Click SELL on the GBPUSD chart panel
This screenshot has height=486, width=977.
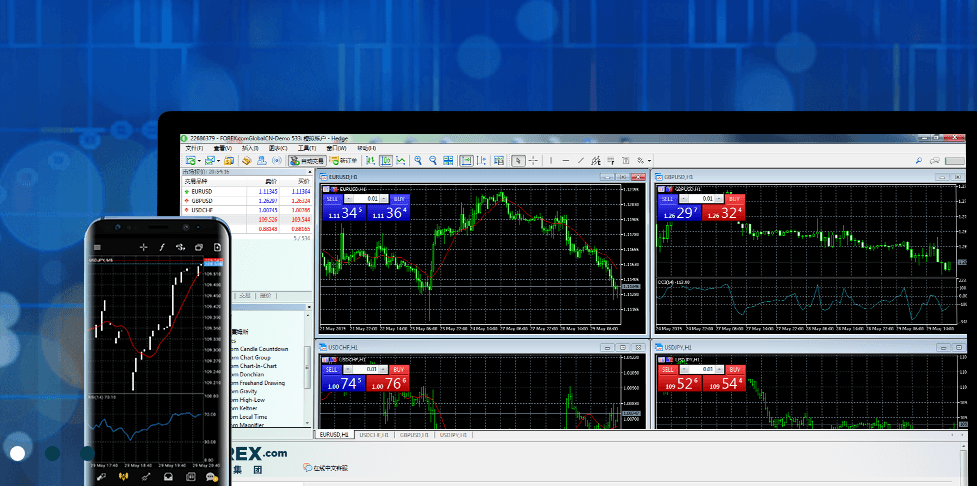click(667, 199)
